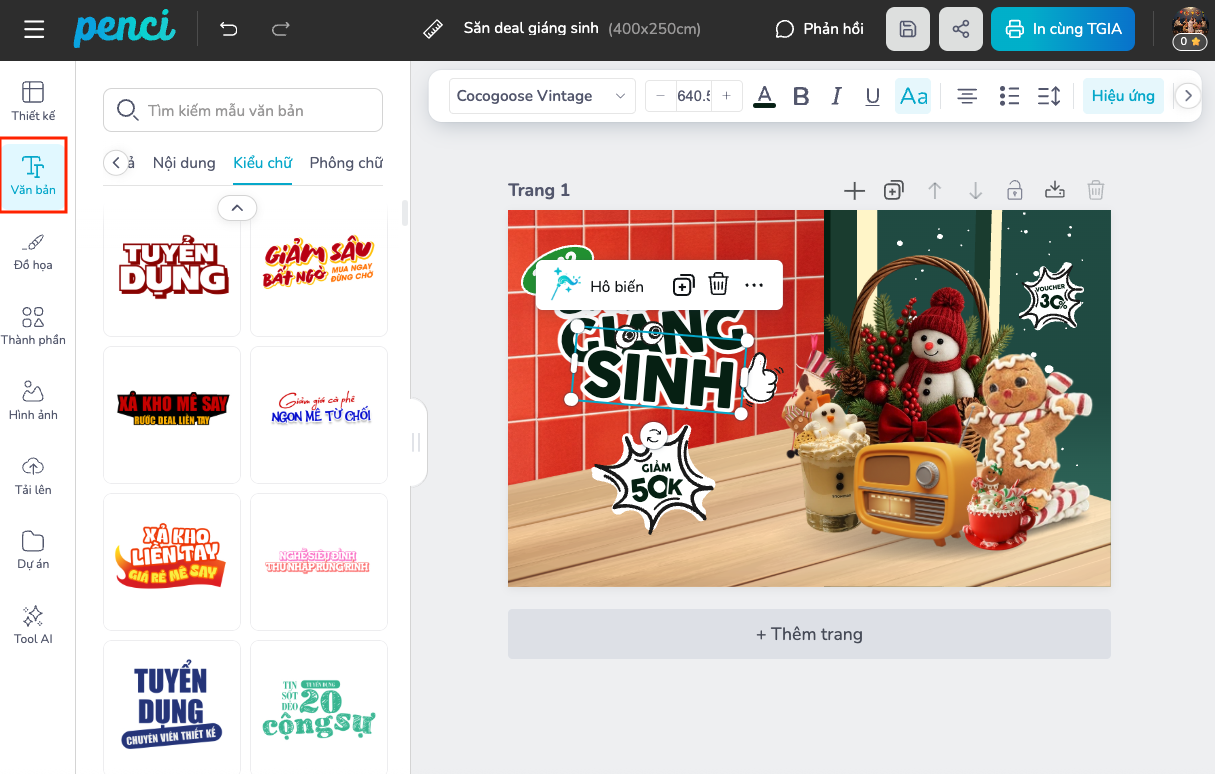The height and width of the screenshot is (774, 1215).
Task: Select the Nội dung tab
Action: coord(184,163)
